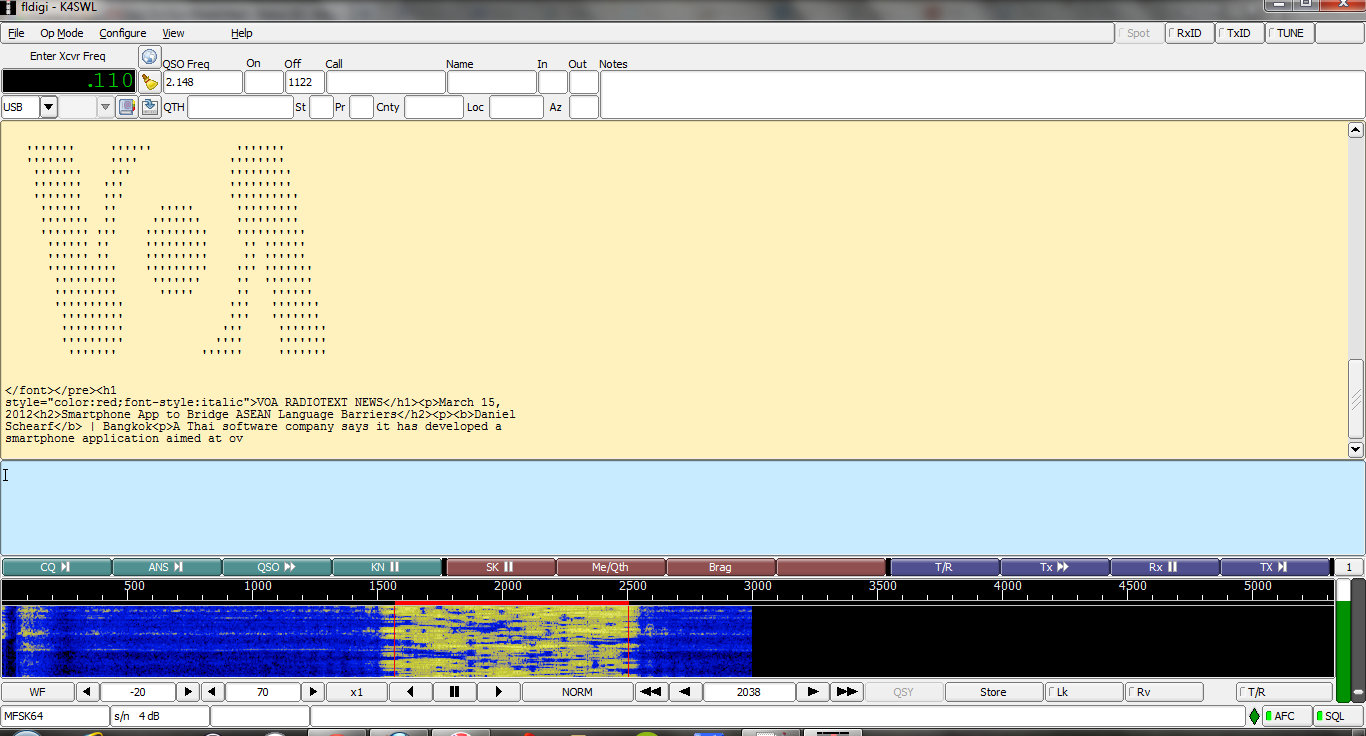Click the Store button
This screenshot has width=1366, height=736.
993,692
